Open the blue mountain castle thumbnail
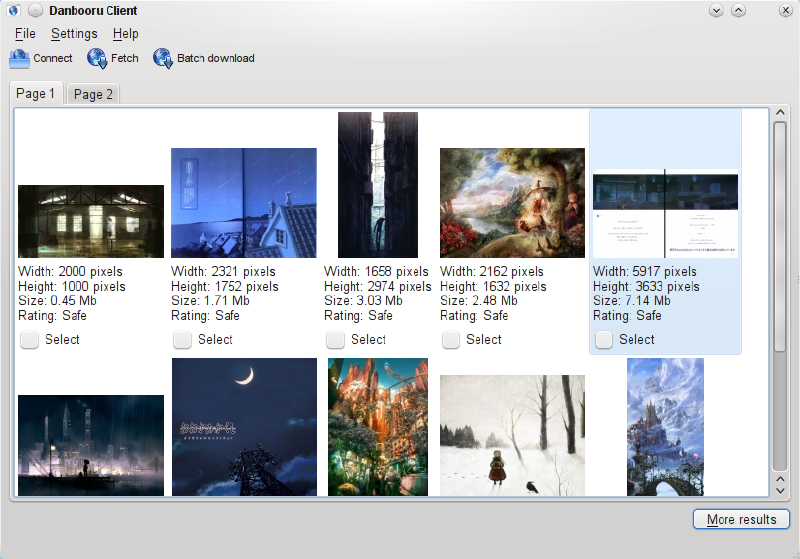This screenshot has height=559, width=800. [x=665, y=427]
